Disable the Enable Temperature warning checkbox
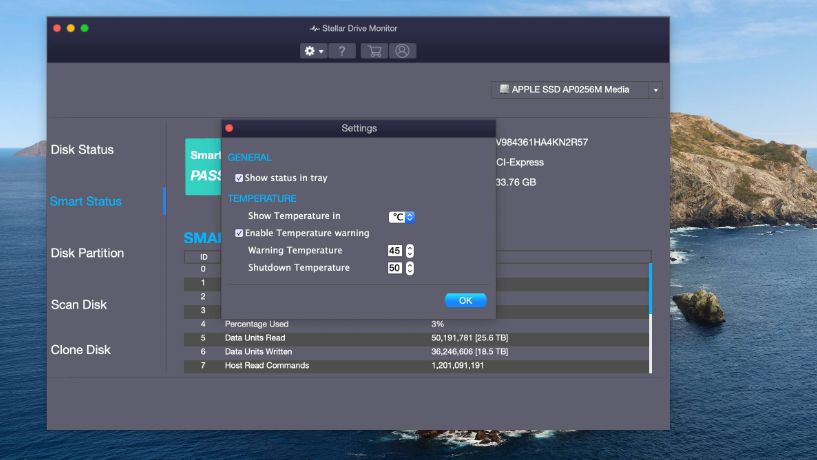The image size is (817, 460). tap(239, 233)
